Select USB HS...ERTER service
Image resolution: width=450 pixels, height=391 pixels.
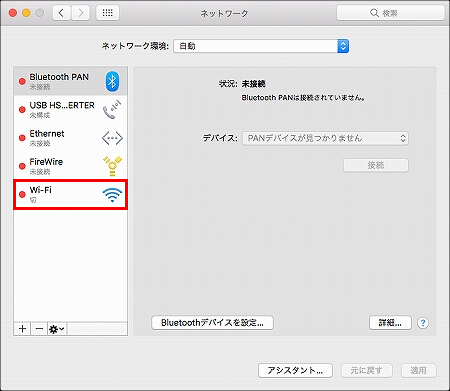(70, 110)
